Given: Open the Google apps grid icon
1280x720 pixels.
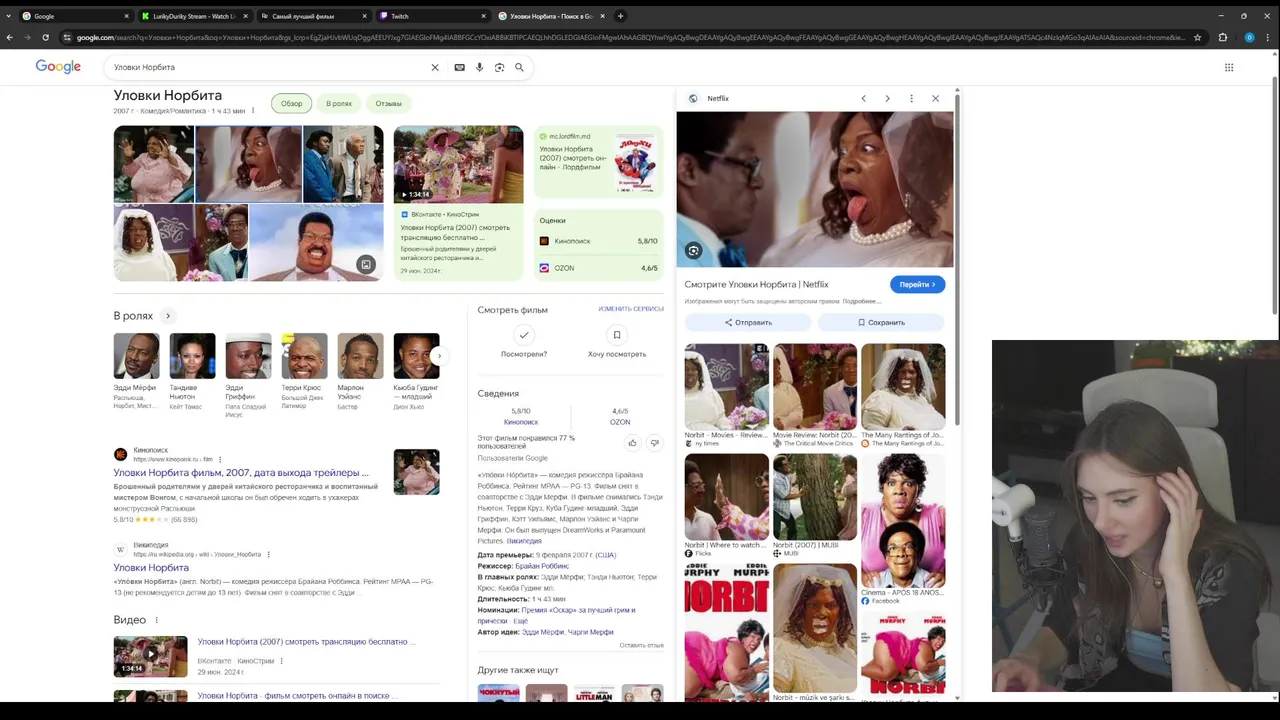Looking at the screenshot, I should click(1229, 67).
